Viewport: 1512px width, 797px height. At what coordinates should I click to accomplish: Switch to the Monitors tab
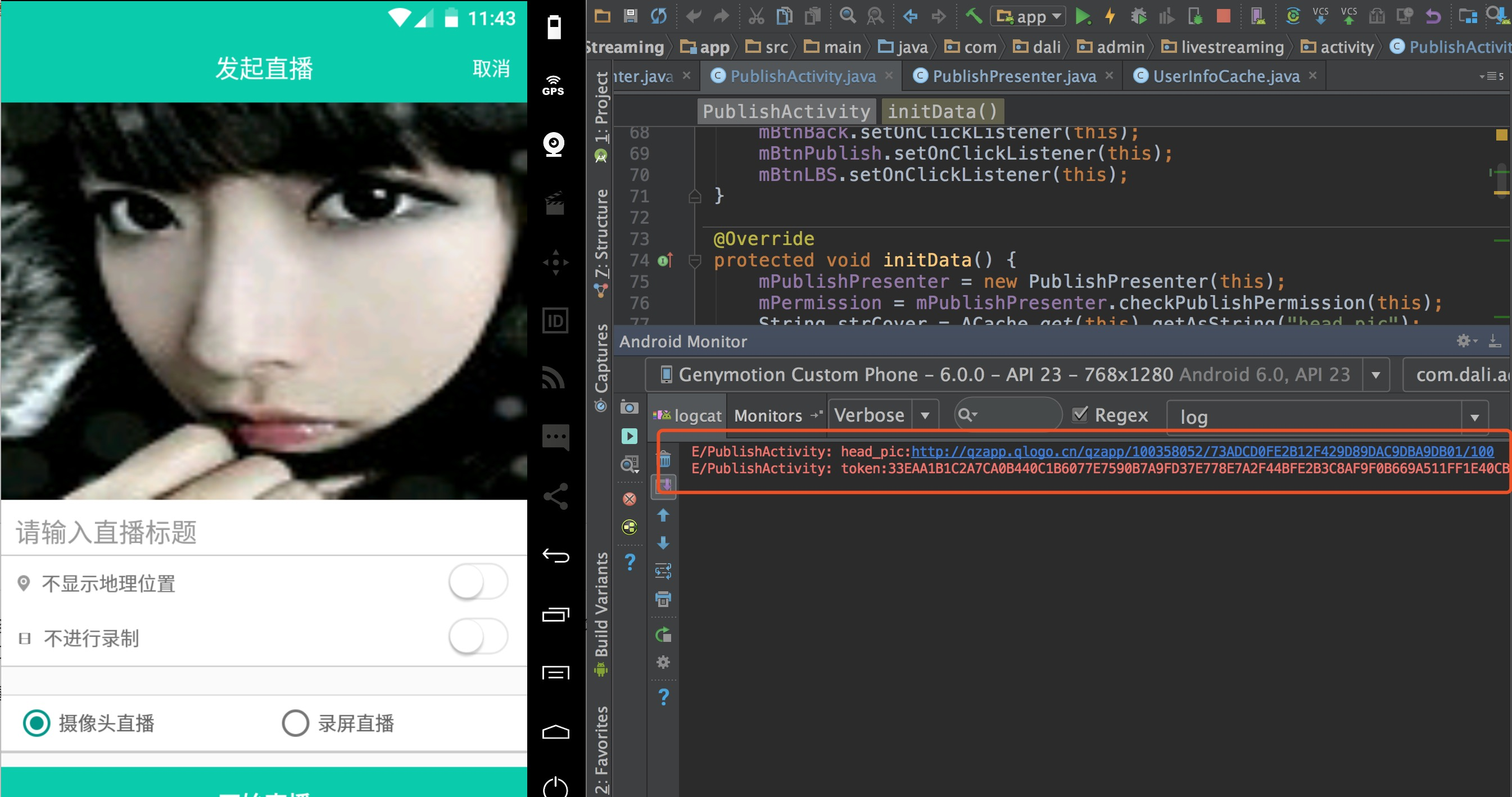[x=768, y=415]
